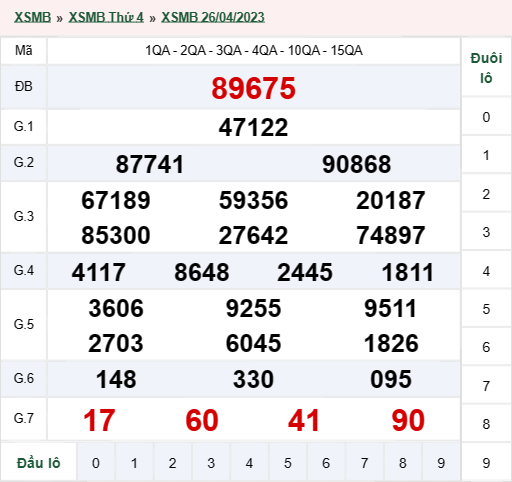Select Đầu lô digit 2

(x=172, y=462)
